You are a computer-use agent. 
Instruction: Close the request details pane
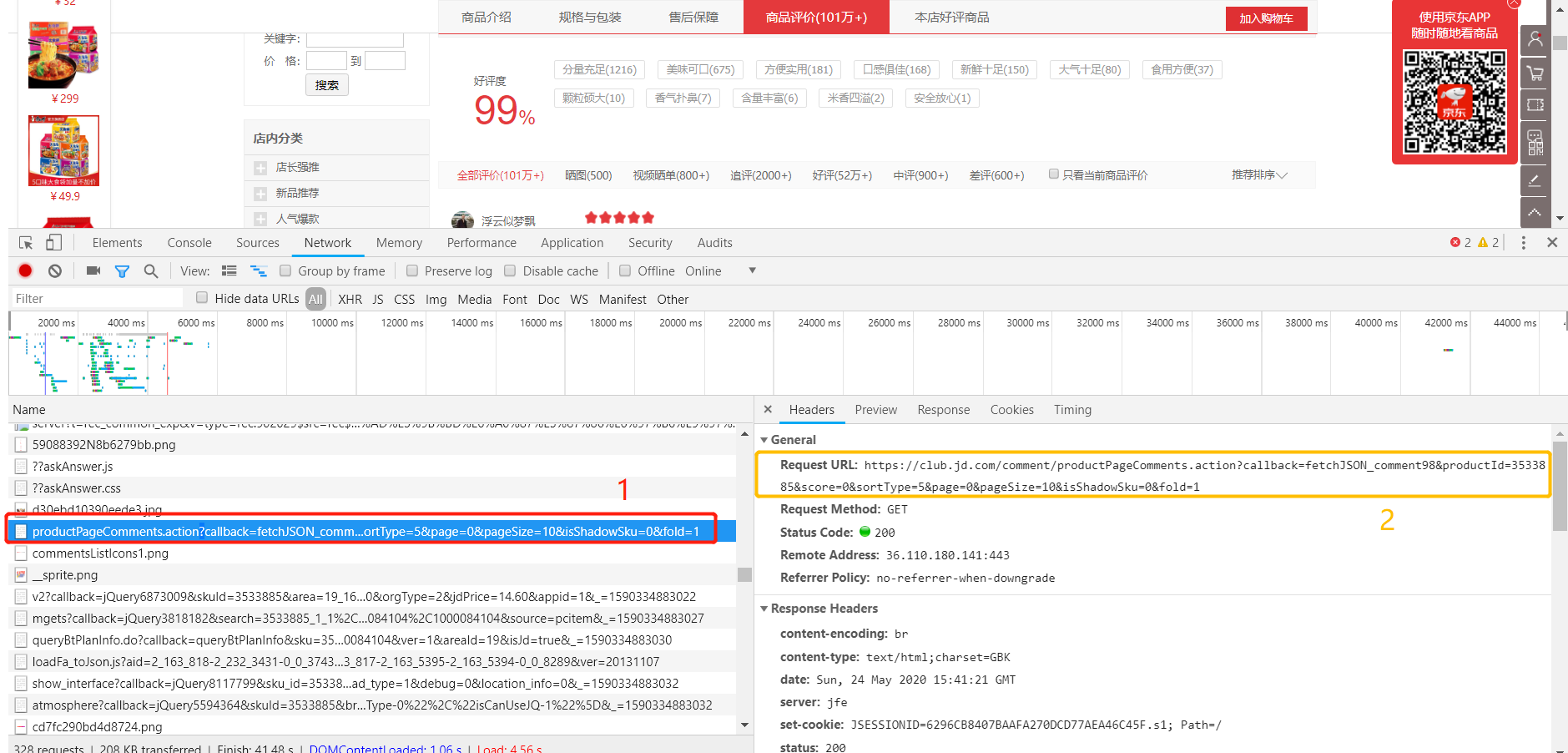click(768, 409)
